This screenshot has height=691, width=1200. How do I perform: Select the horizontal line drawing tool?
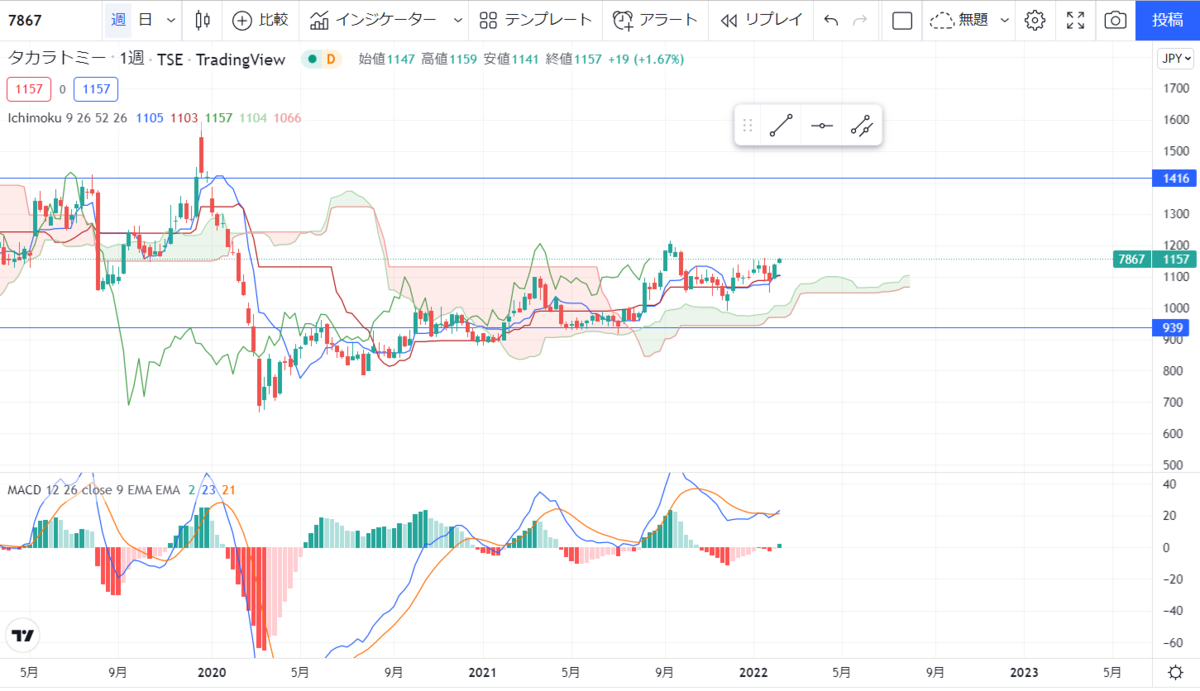822,126
